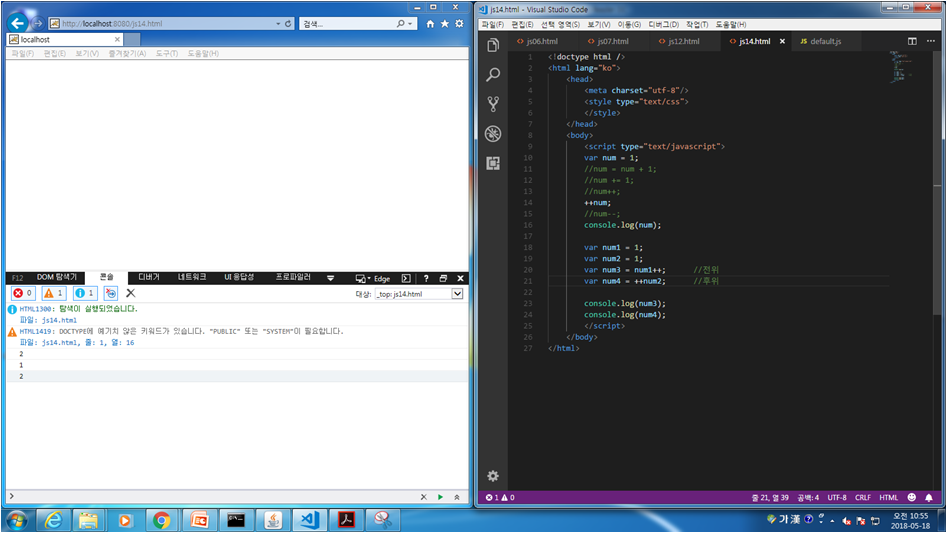Clear the F12 console output

tap(130, 293)
